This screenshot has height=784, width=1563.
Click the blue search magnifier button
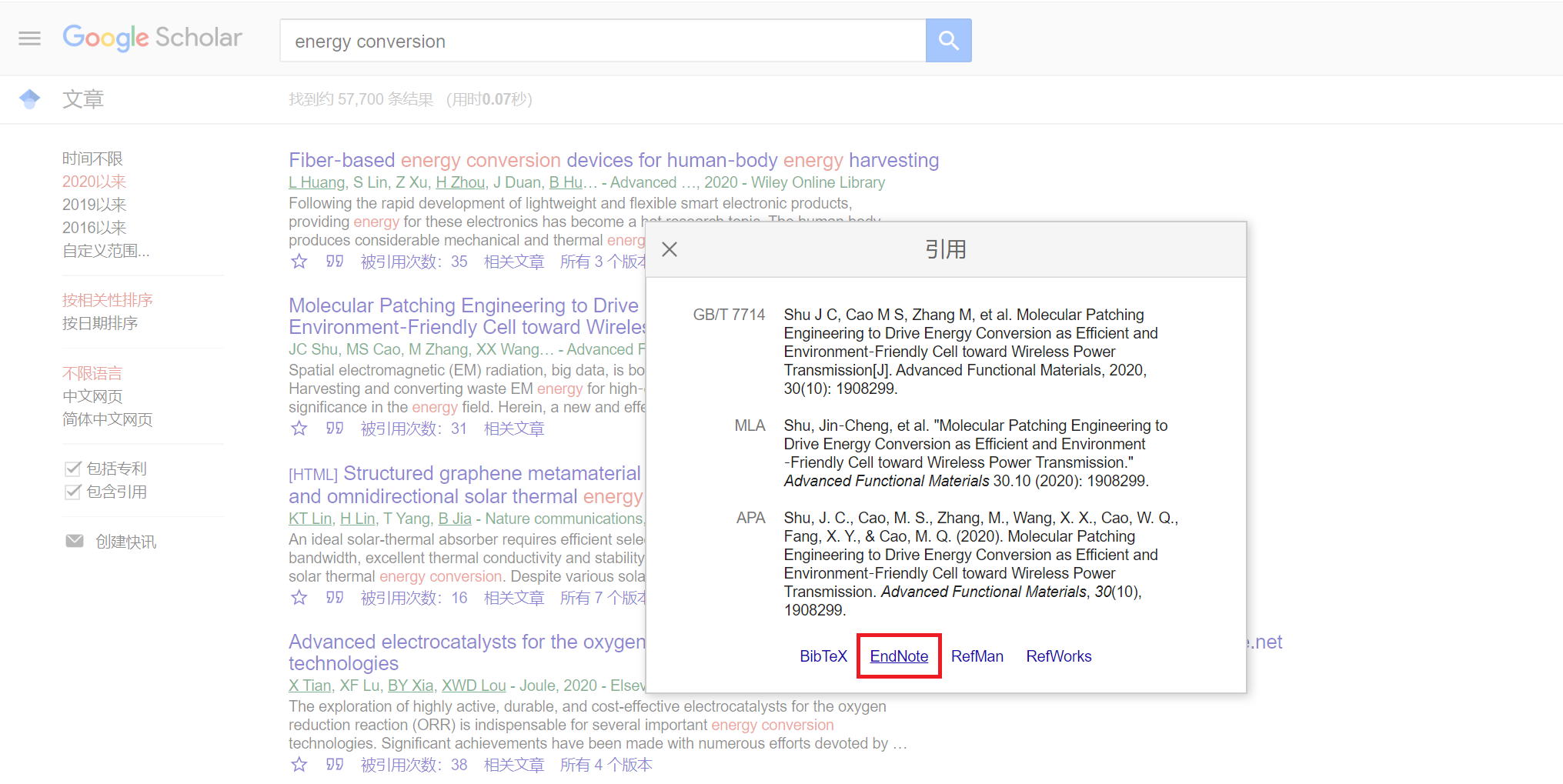[x=948, y=41]
